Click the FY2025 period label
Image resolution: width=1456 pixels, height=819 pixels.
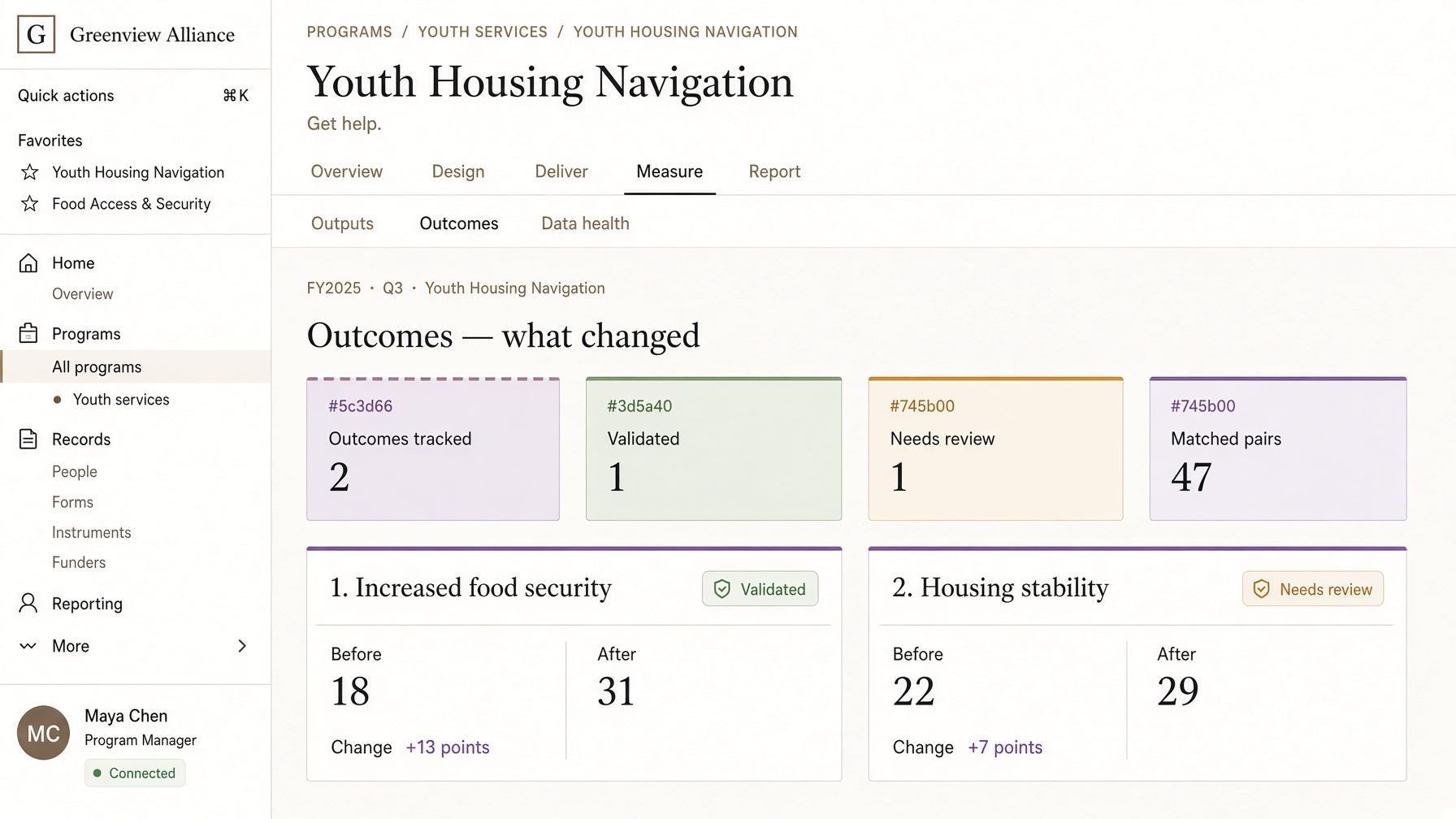[x=334, y=288]
